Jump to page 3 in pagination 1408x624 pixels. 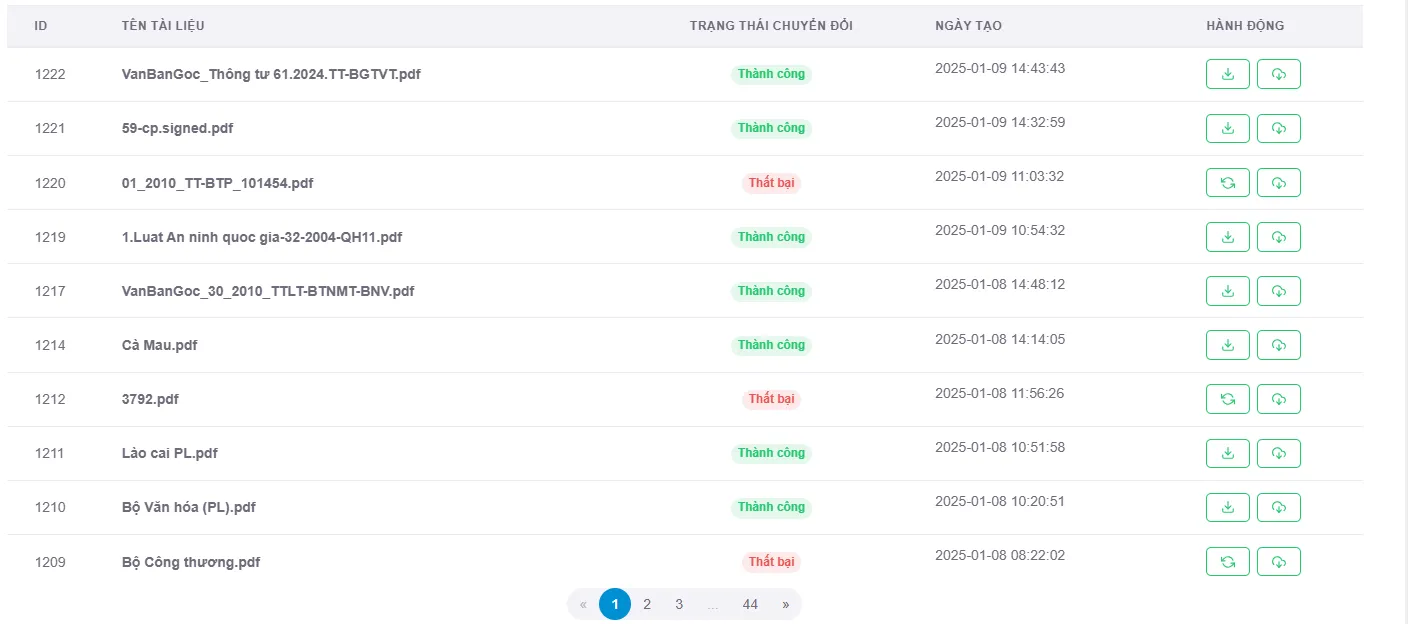tap(679, 604)
